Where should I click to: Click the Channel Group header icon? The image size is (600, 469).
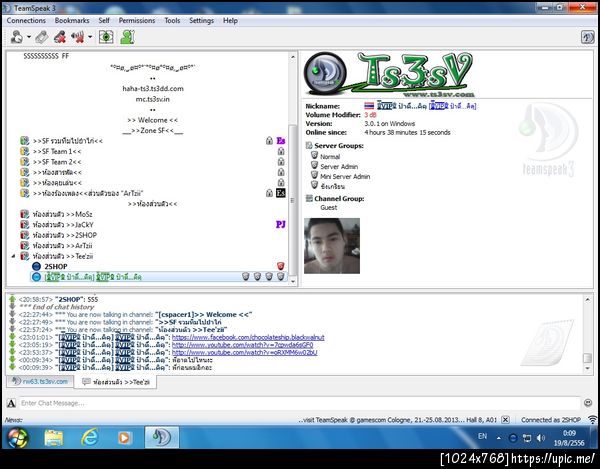coord(309,198)
